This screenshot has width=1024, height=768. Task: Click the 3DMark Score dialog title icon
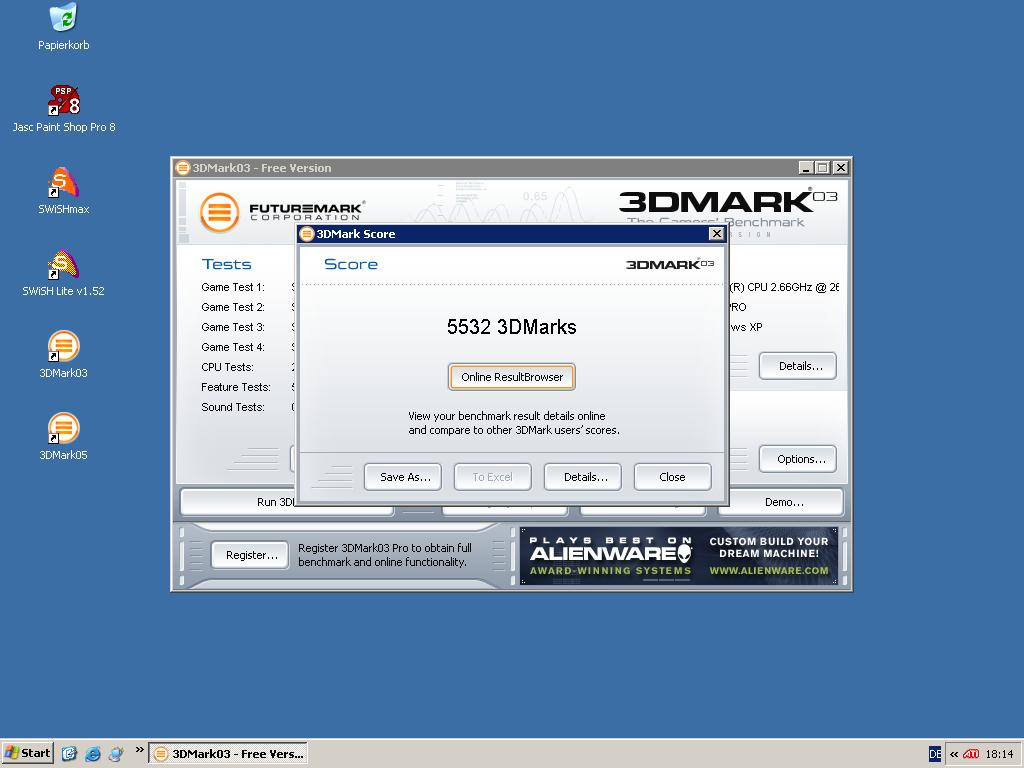point(307,234)
